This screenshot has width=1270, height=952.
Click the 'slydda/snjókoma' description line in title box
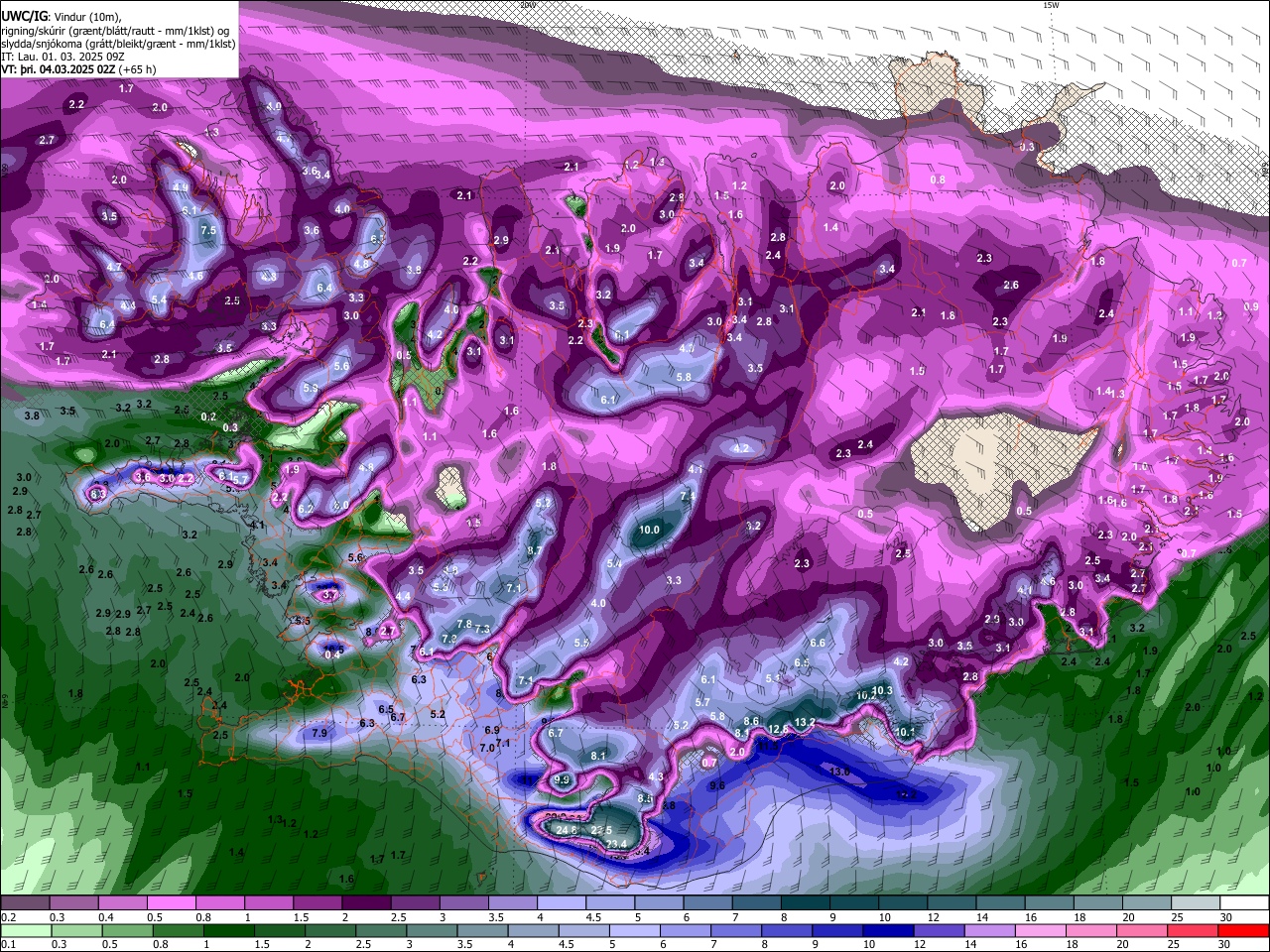pos(117,44)
